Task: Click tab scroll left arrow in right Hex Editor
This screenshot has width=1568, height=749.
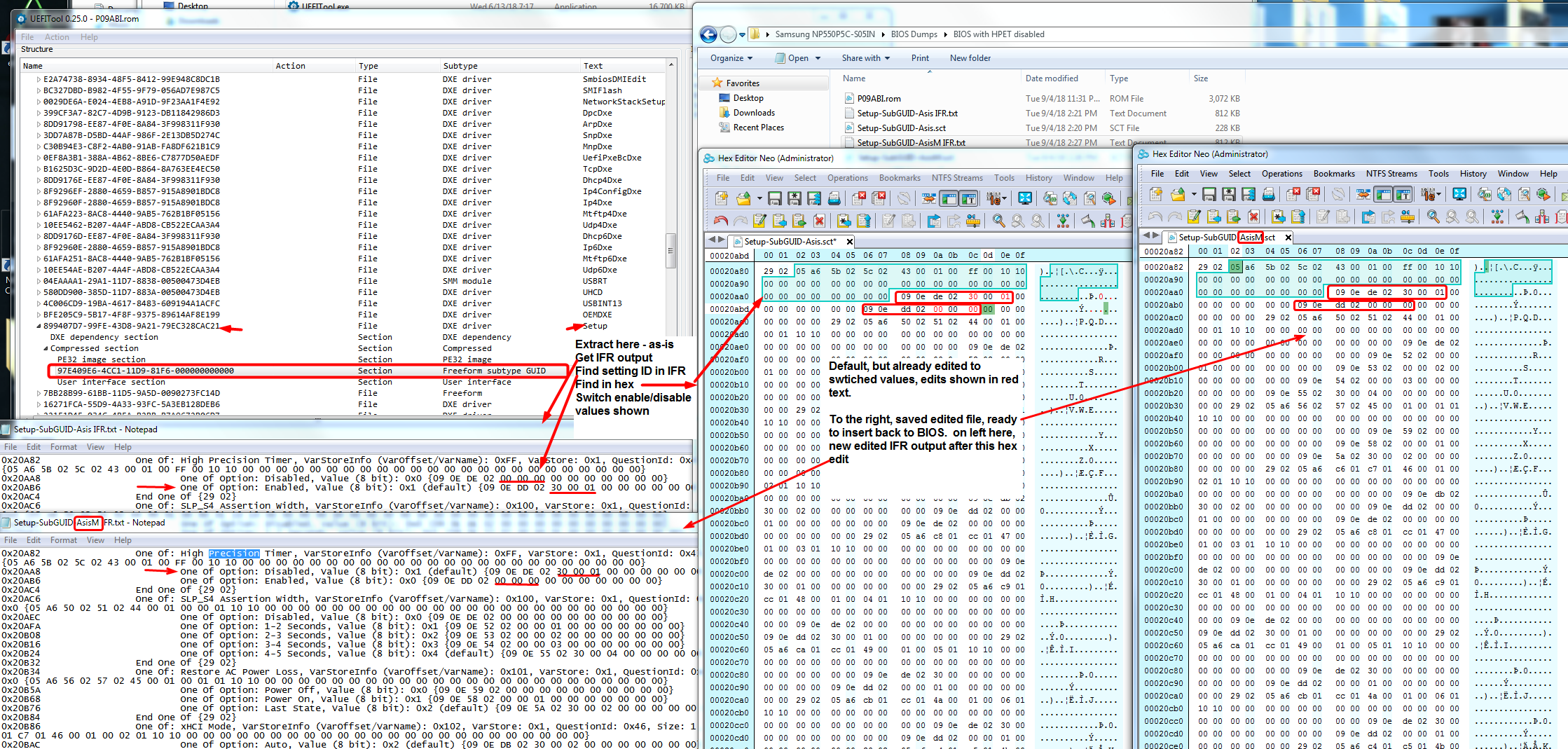Action: click(x=1146, y=235)
